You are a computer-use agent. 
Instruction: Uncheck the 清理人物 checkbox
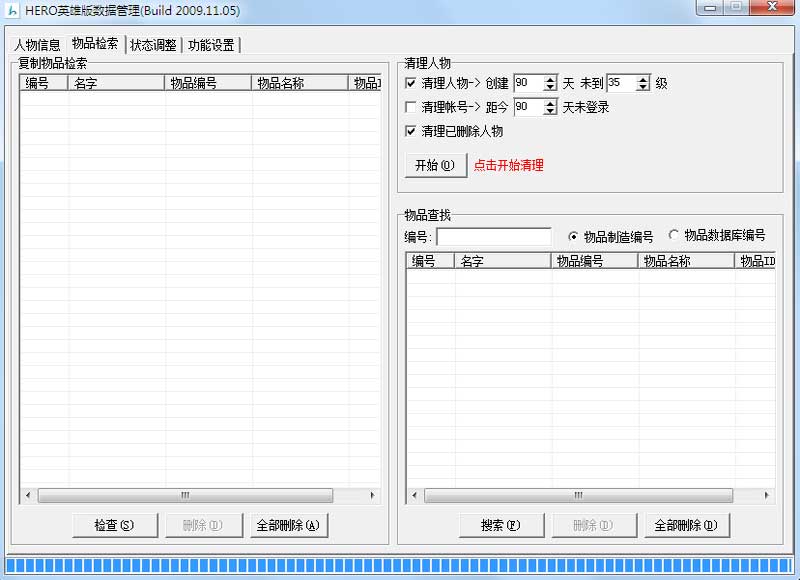coord(411,83)
